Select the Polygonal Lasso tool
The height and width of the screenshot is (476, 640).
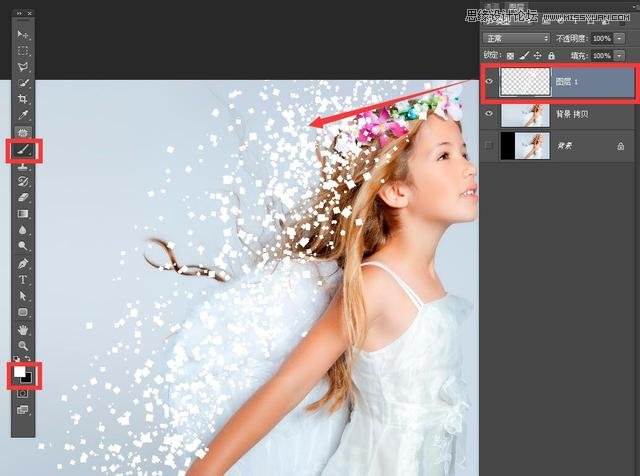point(23,67)
